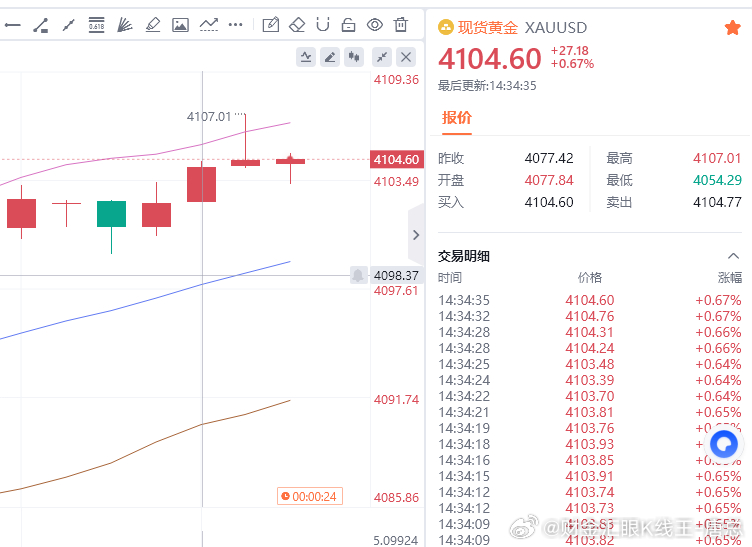
Task: Click axis label 4085.86
Action: tap(396, 498)
